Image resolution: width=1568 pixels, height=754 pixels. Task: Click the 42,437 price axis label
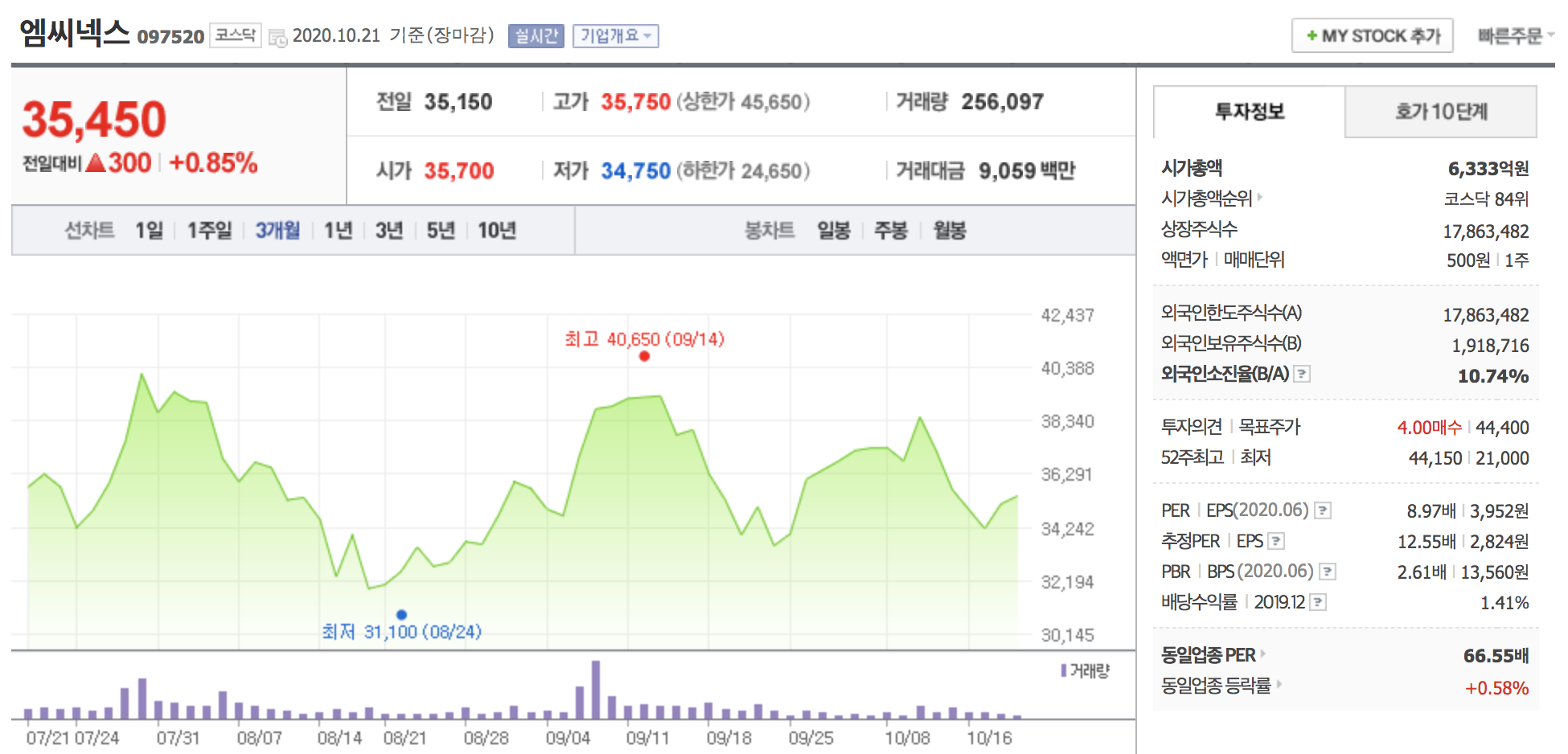[1068, 315]
